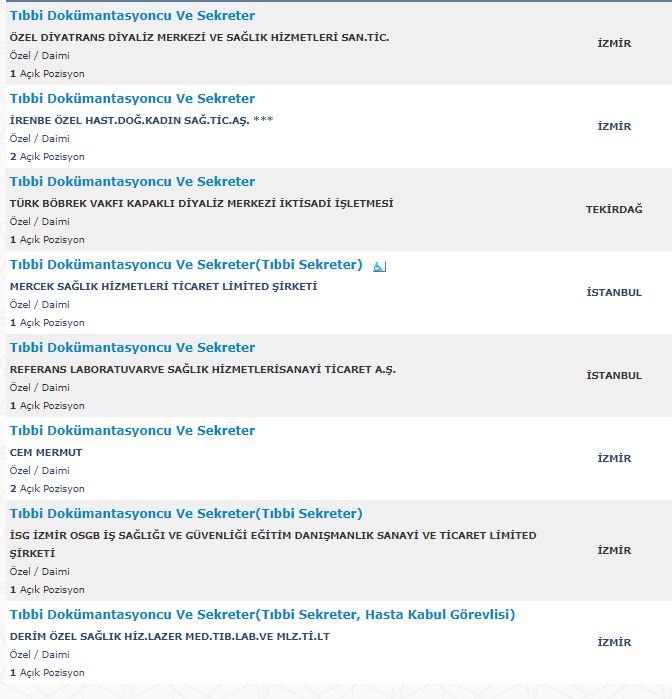Open the İSG İzmir OSGB job title link
672x699 pixels.
pos(186,514)
